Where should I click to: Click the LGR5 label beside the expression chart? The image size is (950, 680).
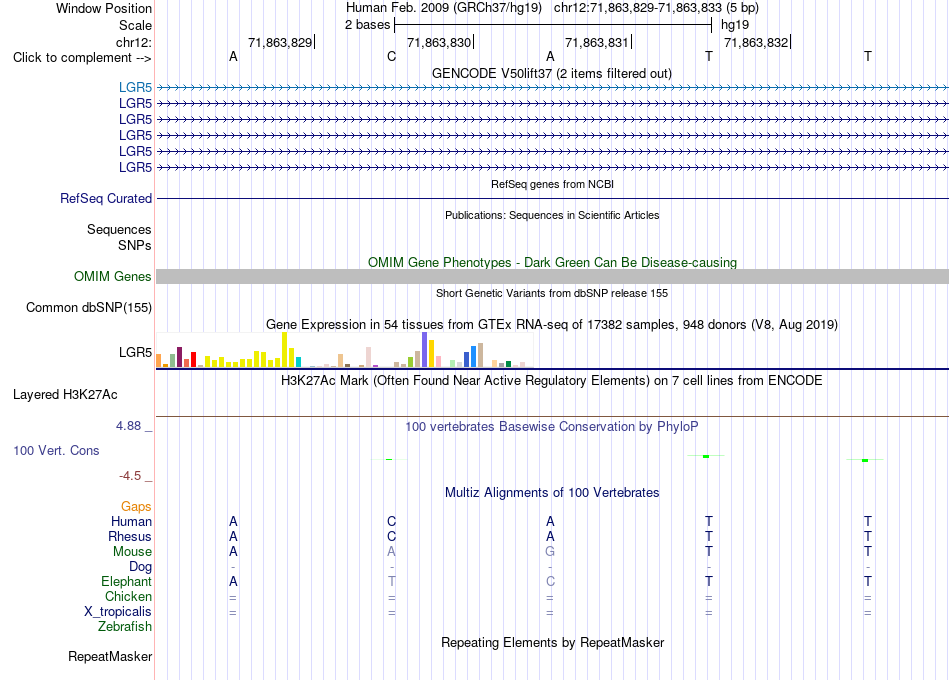coord(135,352)
